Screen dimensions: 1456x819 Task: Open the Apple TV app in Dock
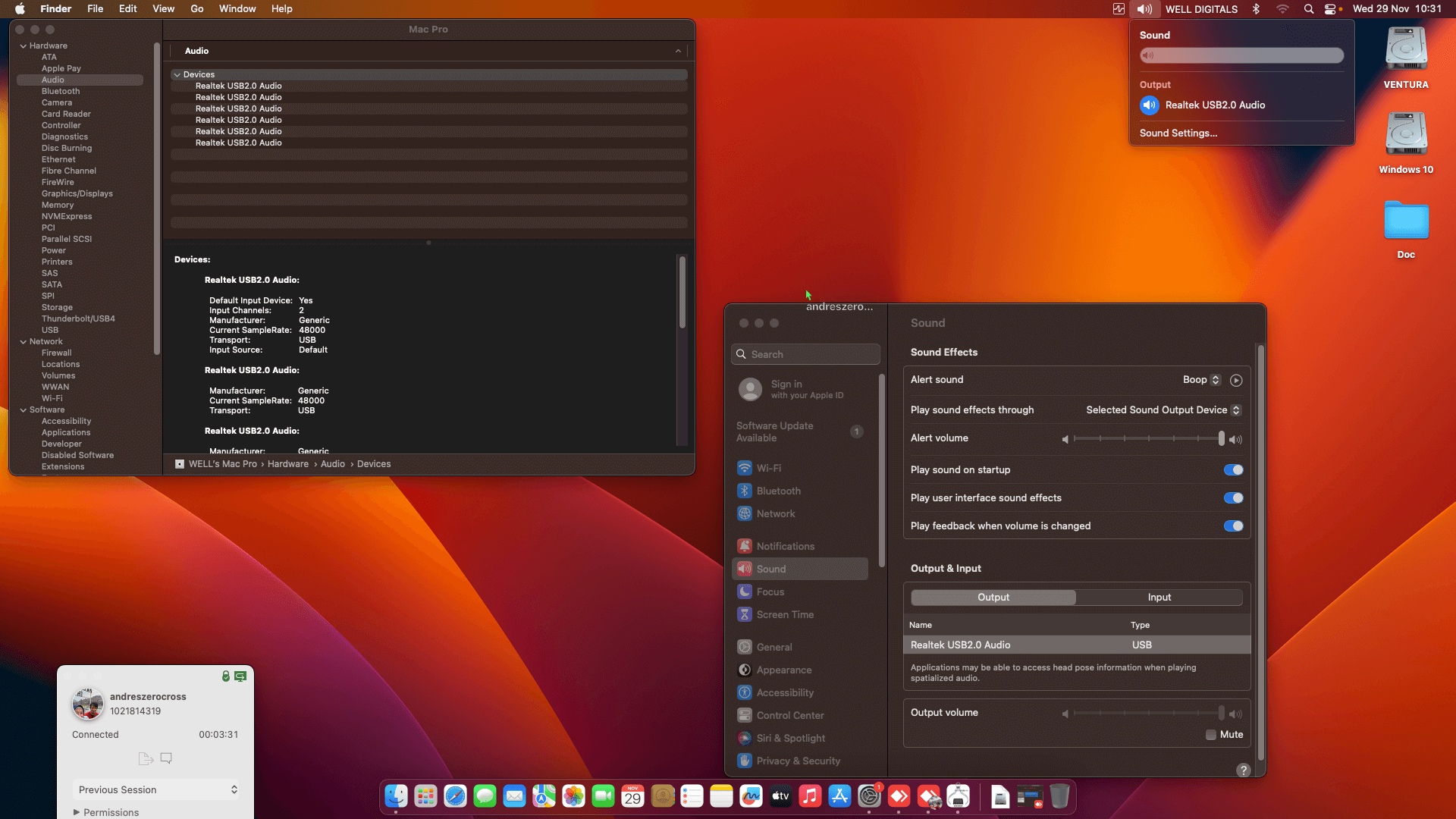tap(780, 796)
